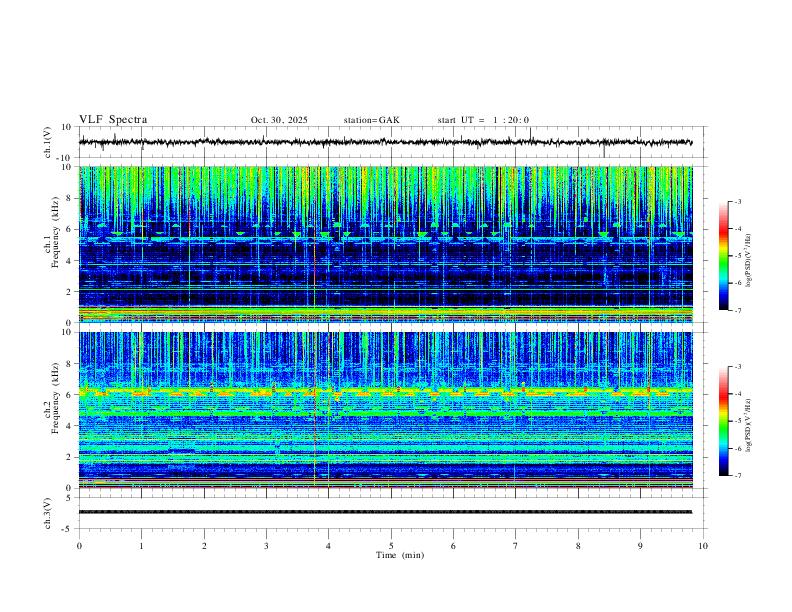Click the '-7' value on lower color scale
The image size is (792, 612).
click(737, 476)
